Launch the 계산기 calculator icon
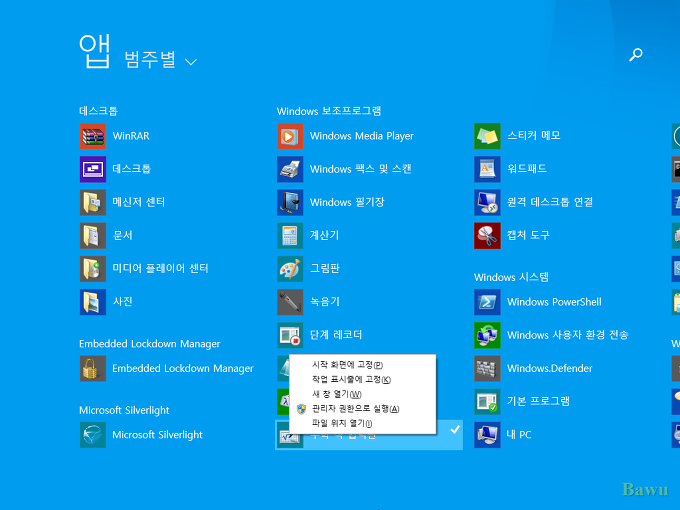This screenshot has height=510, width=680. tap(290, 235)
